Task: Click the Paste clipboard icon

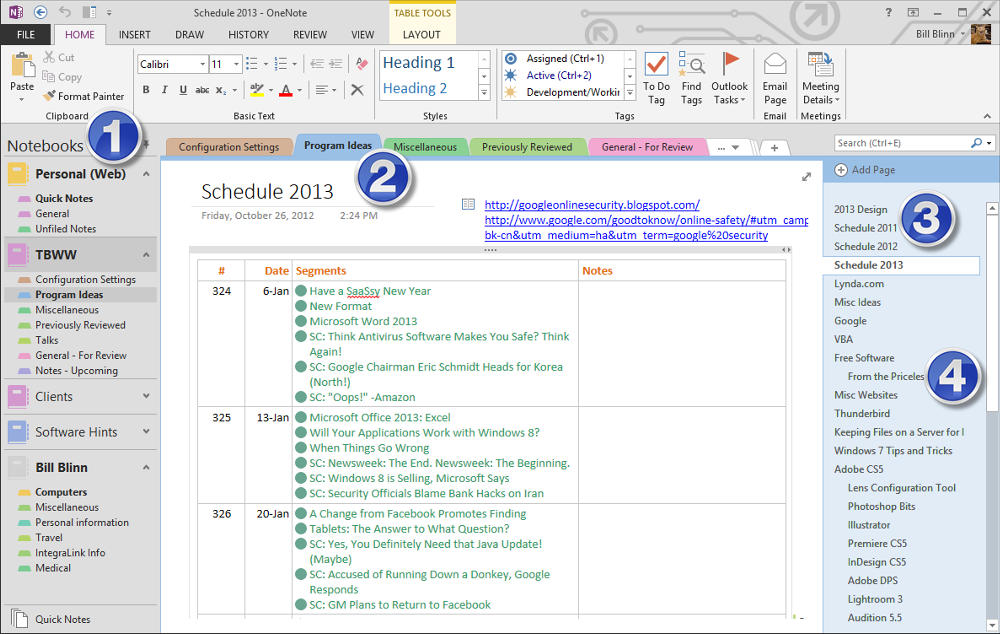Action: click(x=22, y=65)
